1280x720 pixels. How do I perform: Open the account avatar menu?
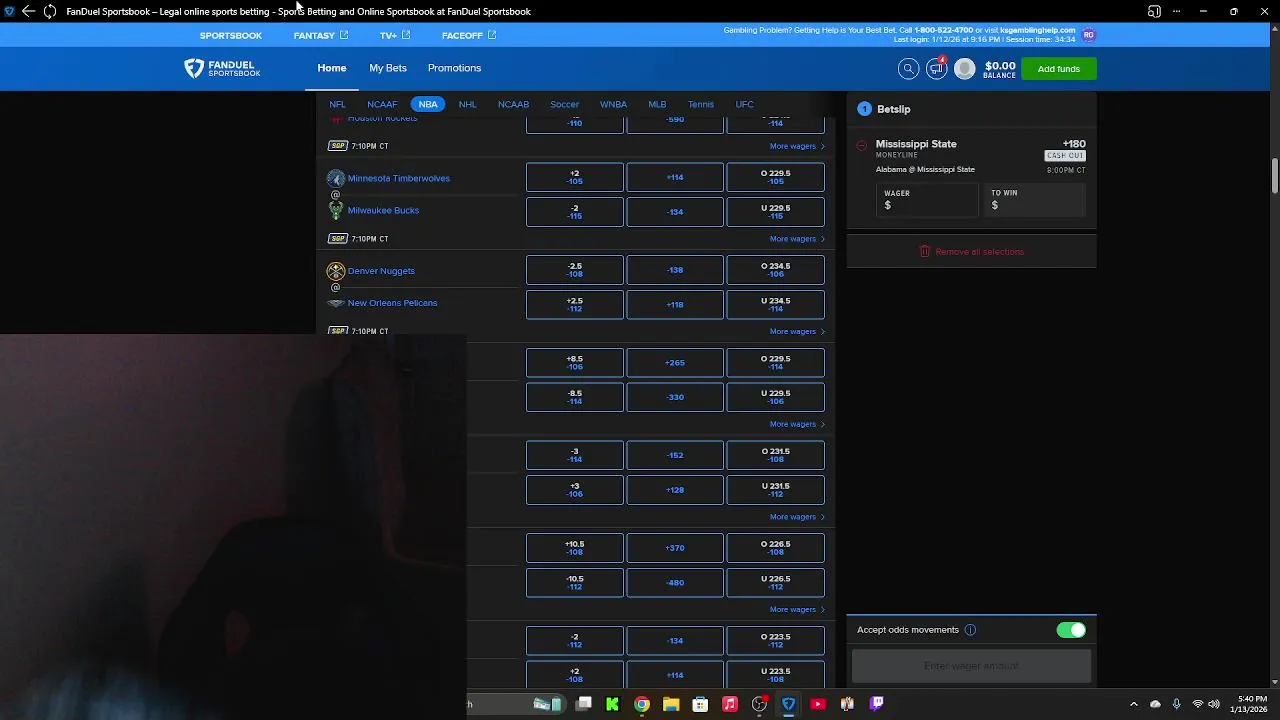964,68
